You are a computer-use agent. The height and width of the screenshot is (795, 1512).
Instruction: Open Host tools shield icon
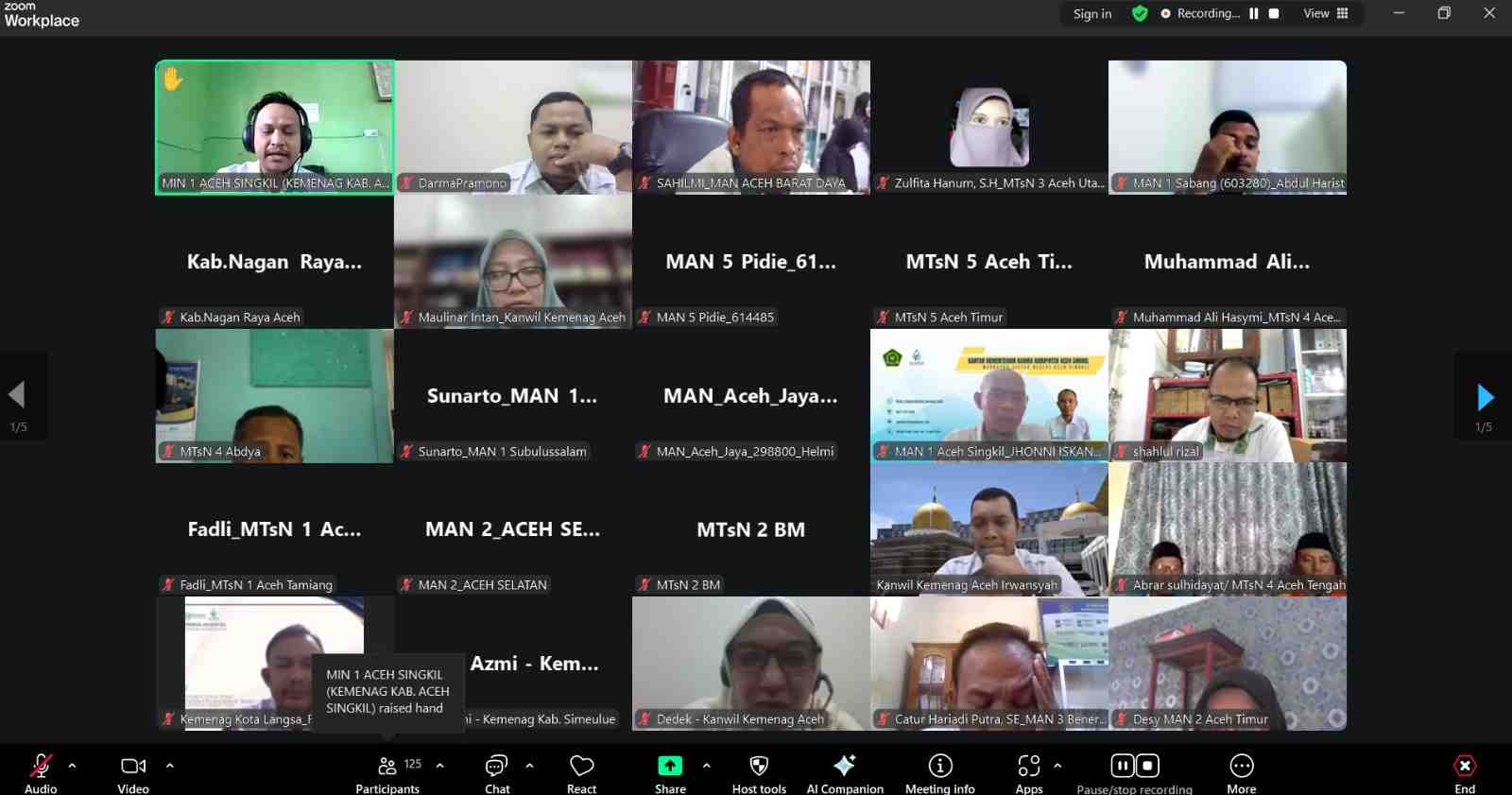click(759, 772)
